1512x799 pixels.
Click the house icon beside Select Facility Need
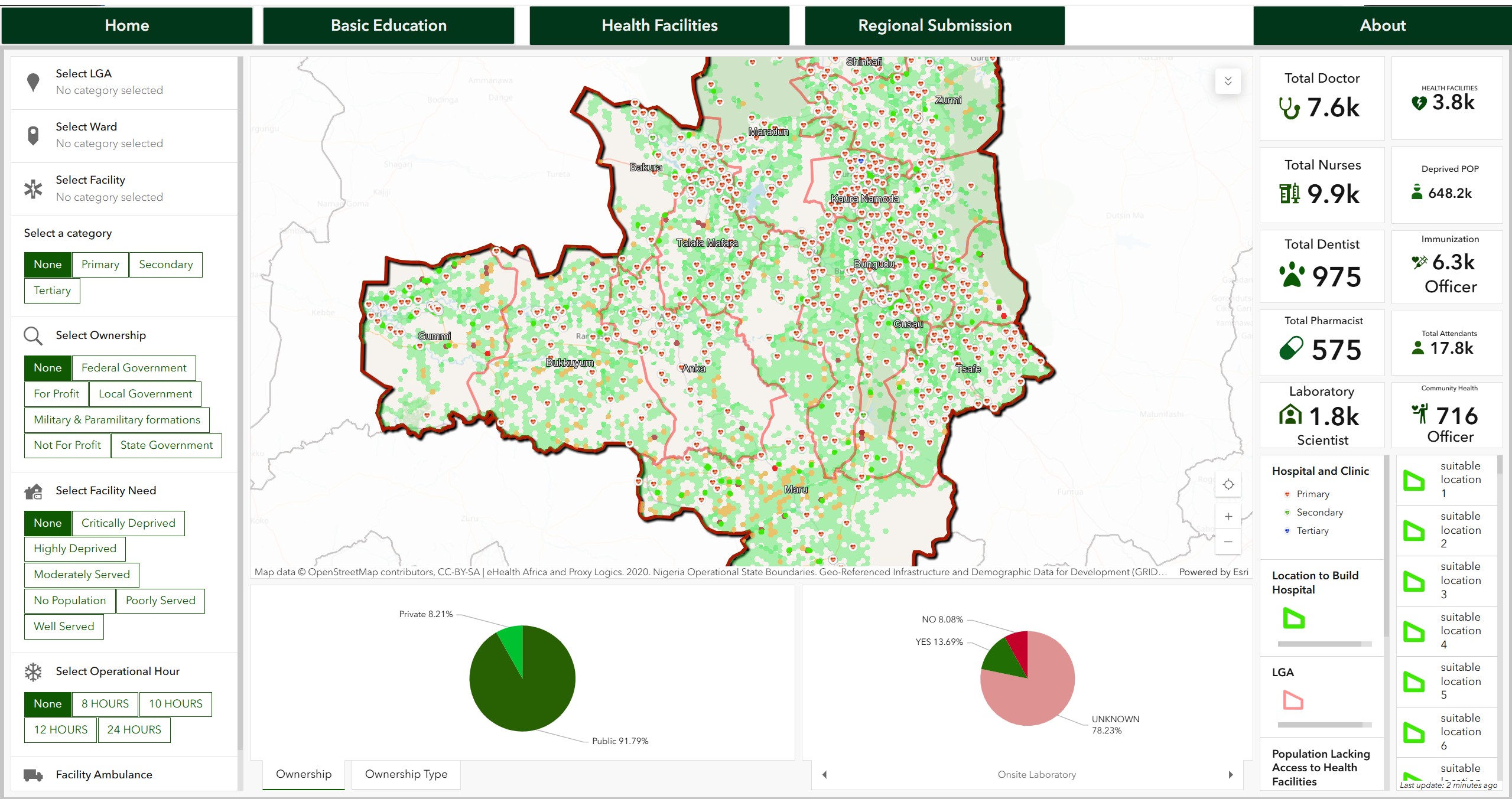(34, 491)
